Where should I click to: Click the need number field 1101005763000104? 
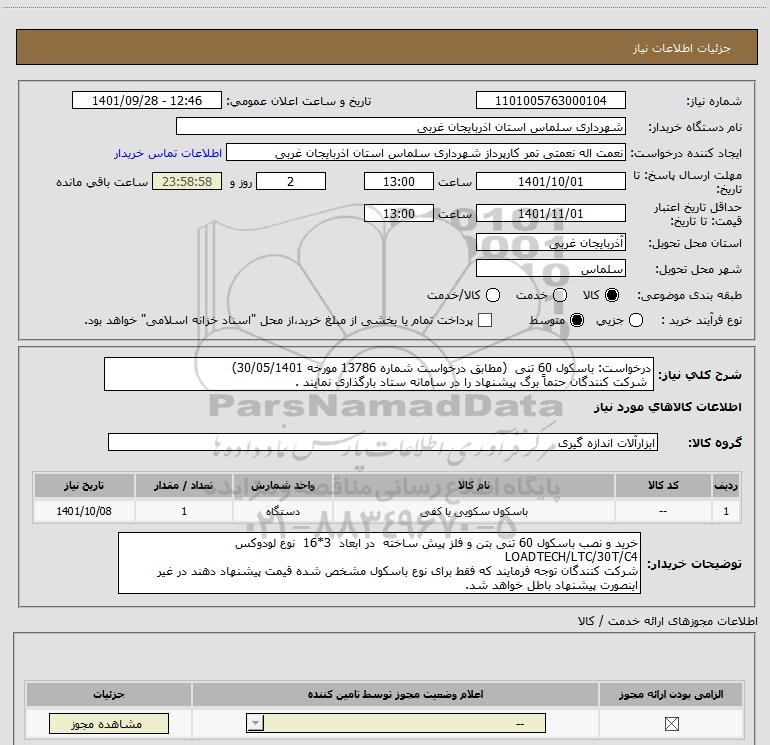pos(550,100)
